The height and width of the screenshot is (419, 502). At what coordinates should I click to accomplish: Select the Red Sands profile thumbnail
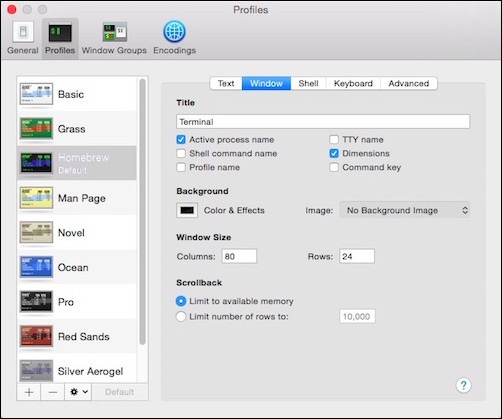click(36, 336)
